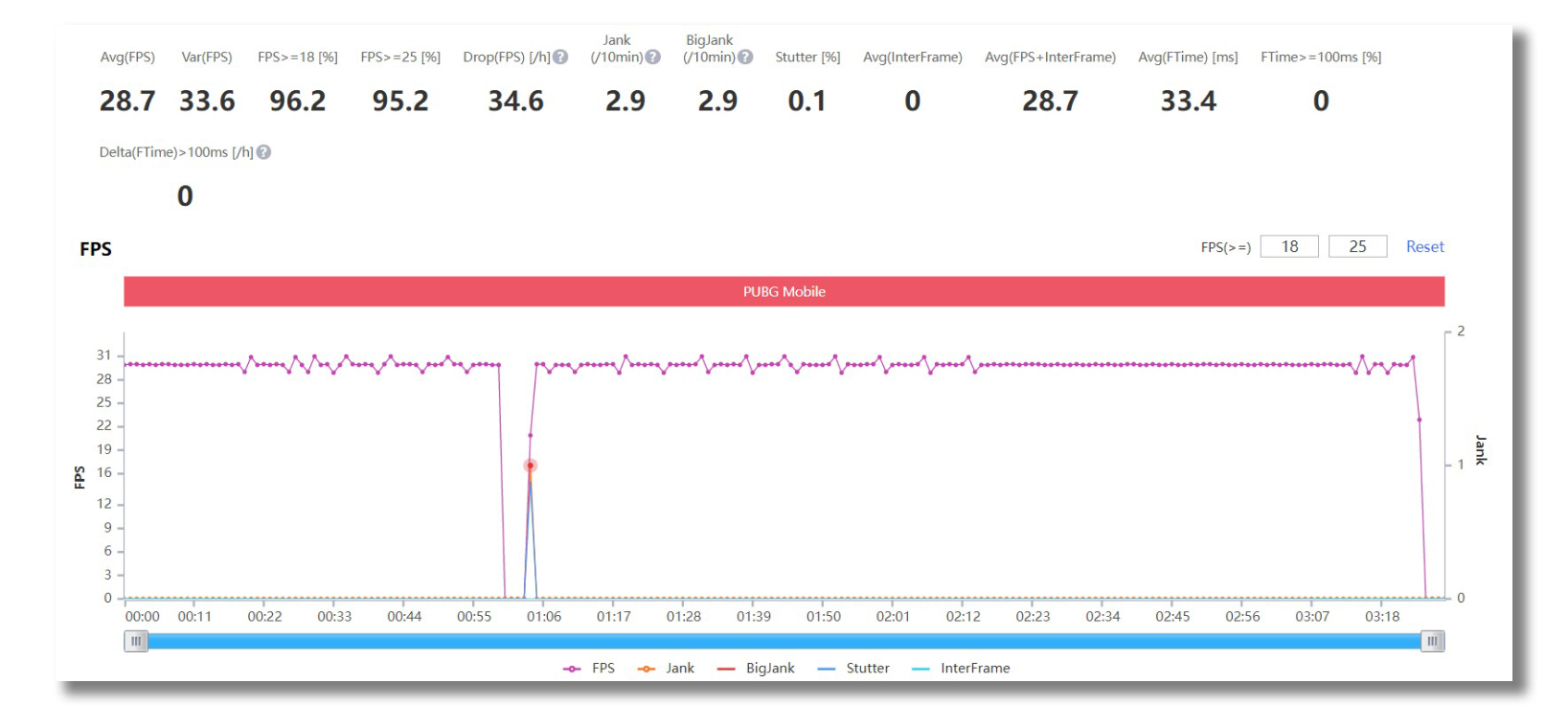The height and width of the screenshot is (706, 1568).
Task: Click the 03:18 time label on the x-axis
Action: coord(1382,617)
